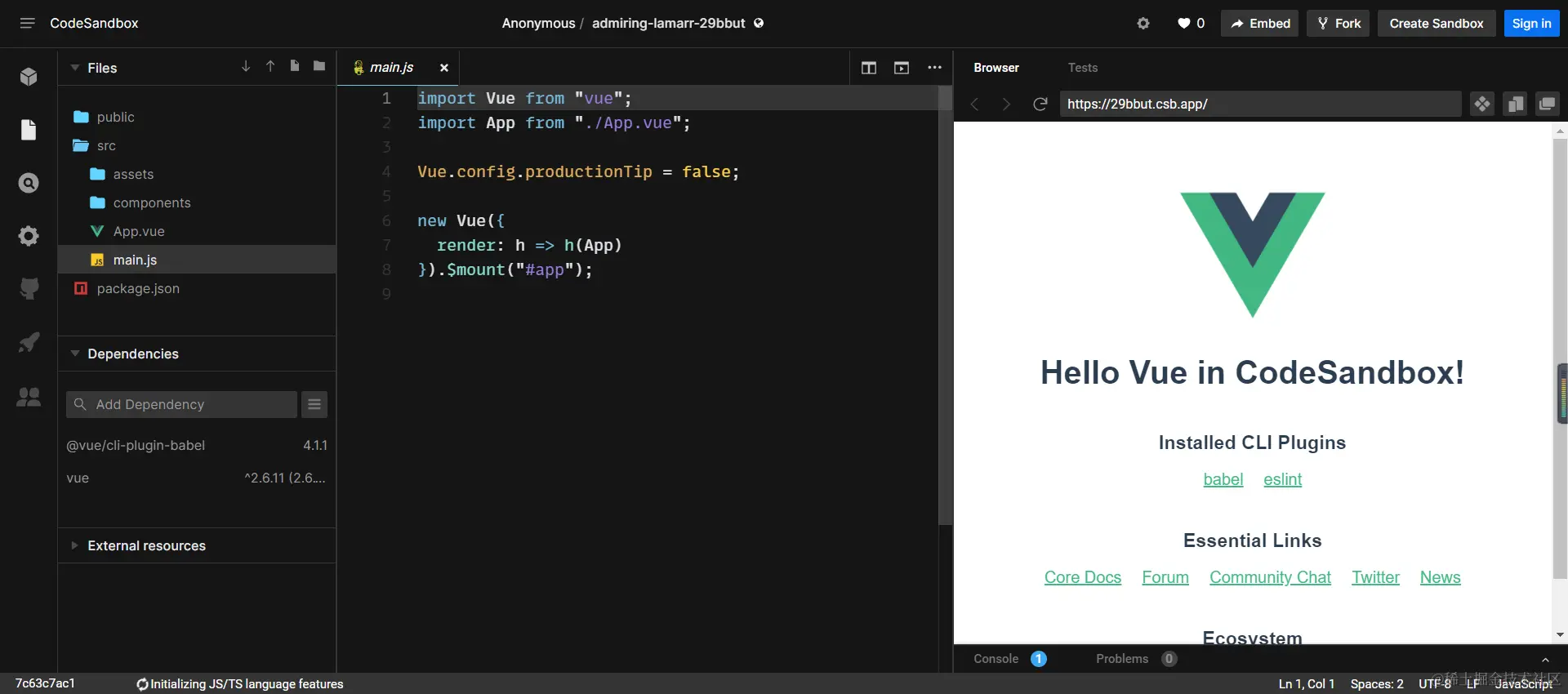Toggle the preview window icon
Image resolution: width=1568 pixels, height=694 pixels.
click(902, 68)
